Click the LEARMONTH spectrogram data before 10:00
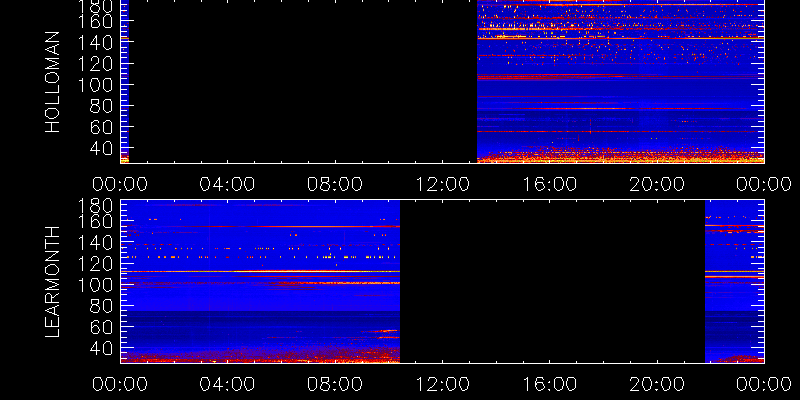The image size is (800, 400). point(260,281)
